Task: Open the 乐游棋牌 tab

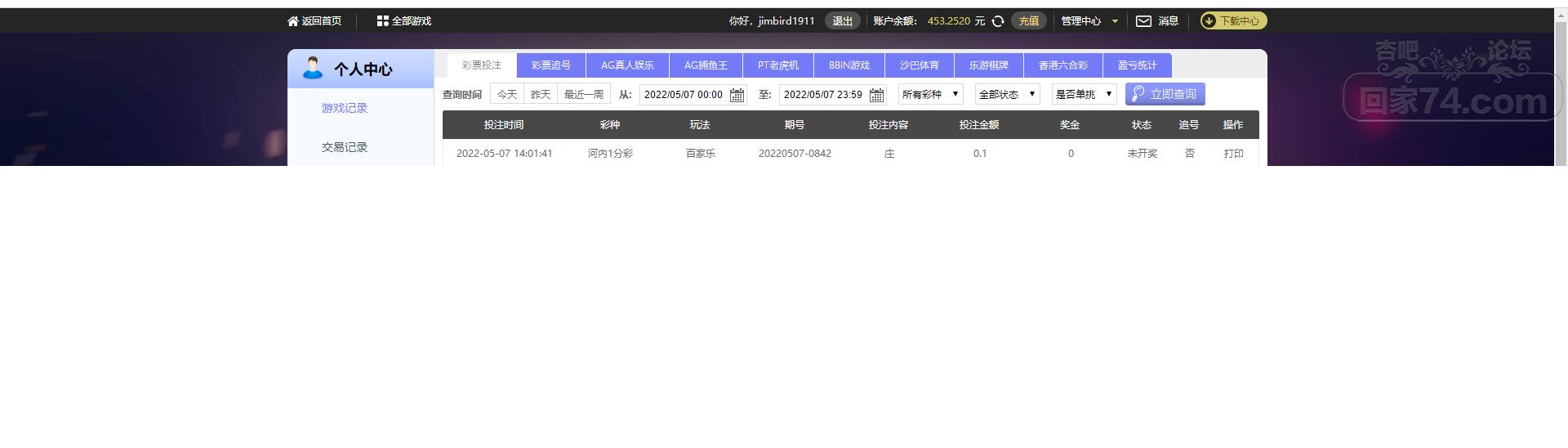Action: pos(989,65)
